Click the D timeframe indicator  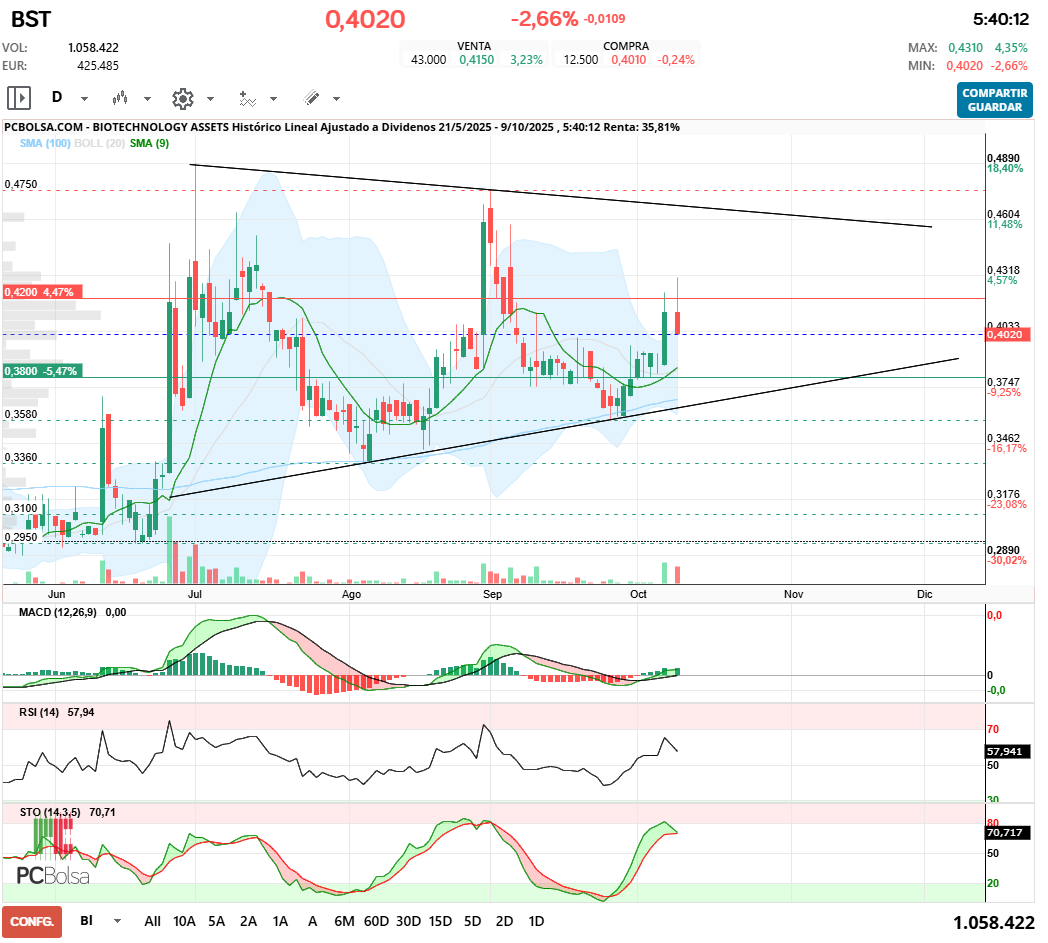(57, 98)
